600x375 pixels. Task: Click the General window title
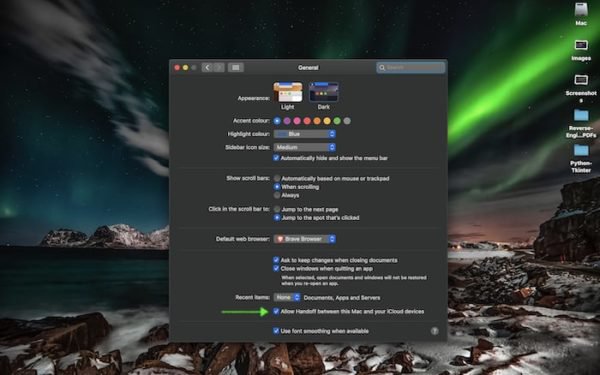click(x=308, y=68)
